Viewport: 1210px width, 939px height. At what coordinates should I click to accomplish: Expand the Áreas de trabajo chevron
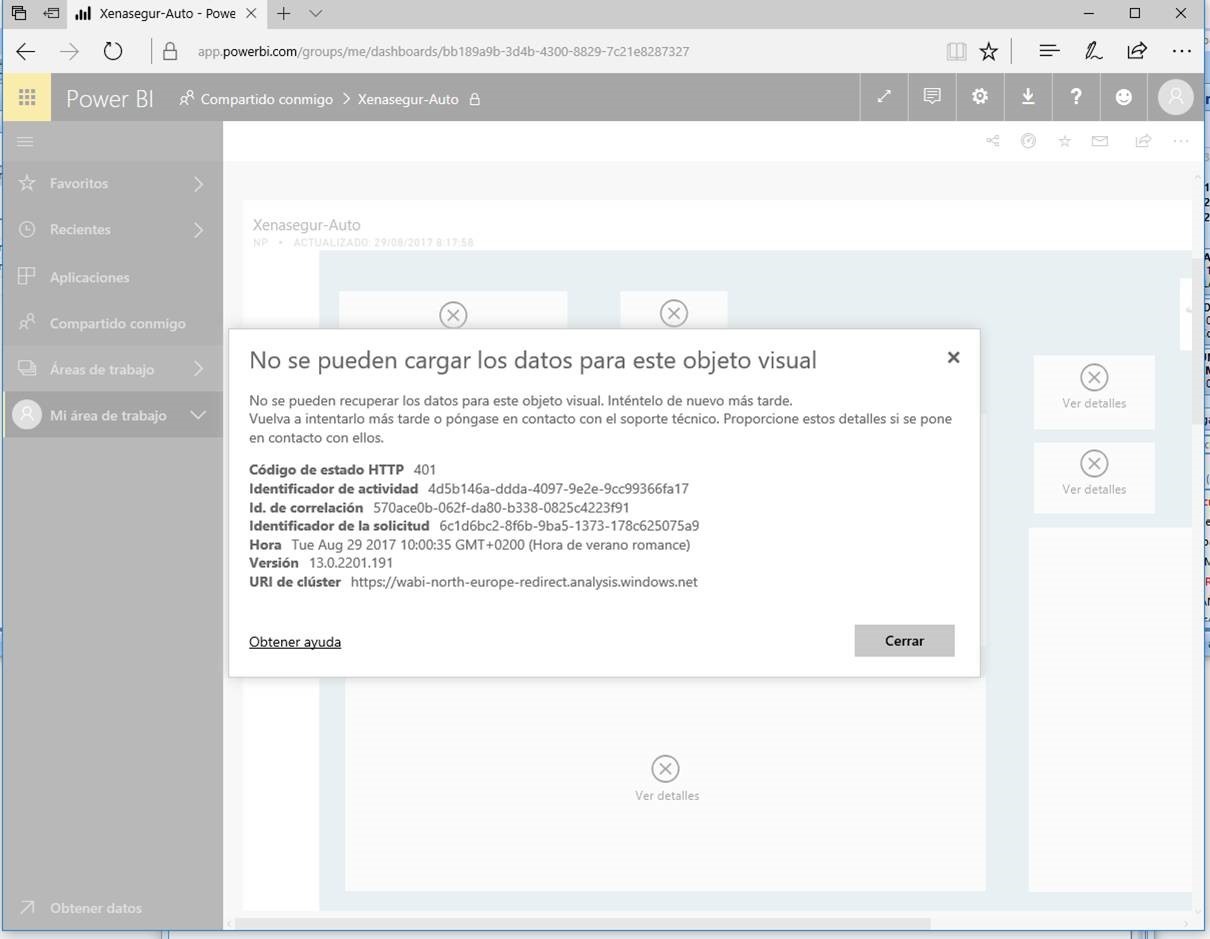[199, 369]
